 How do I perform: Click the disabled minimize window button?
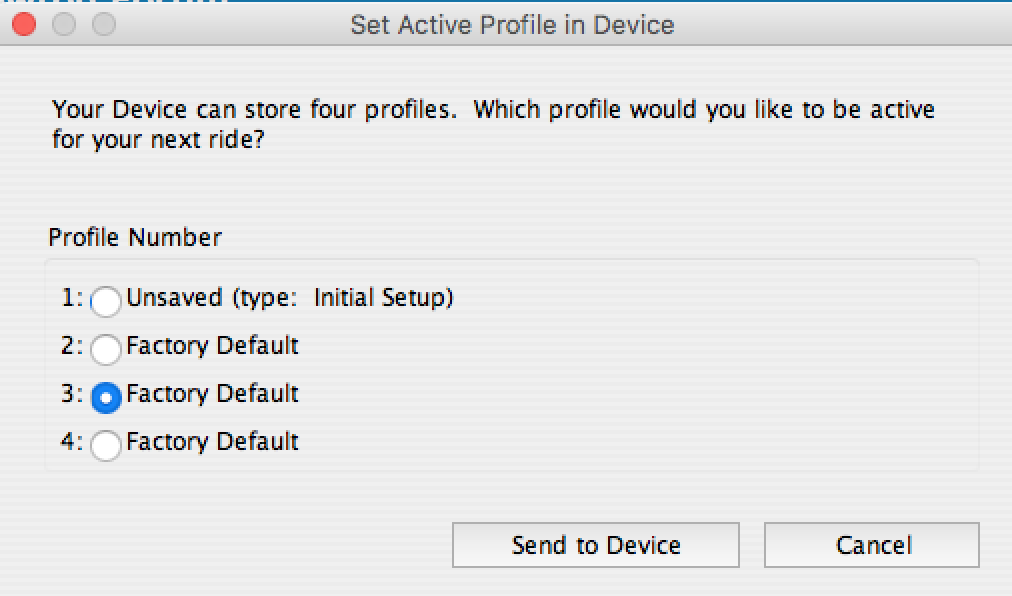pyautogui.click(x=64, y=25)
